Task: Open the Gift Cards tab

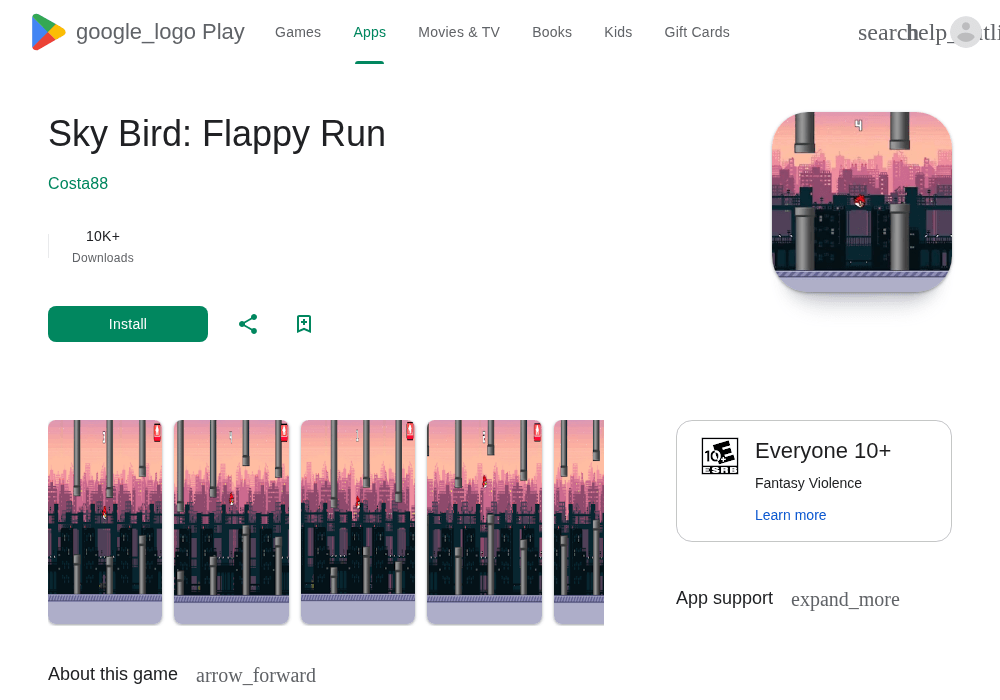Action: [697, 32]
